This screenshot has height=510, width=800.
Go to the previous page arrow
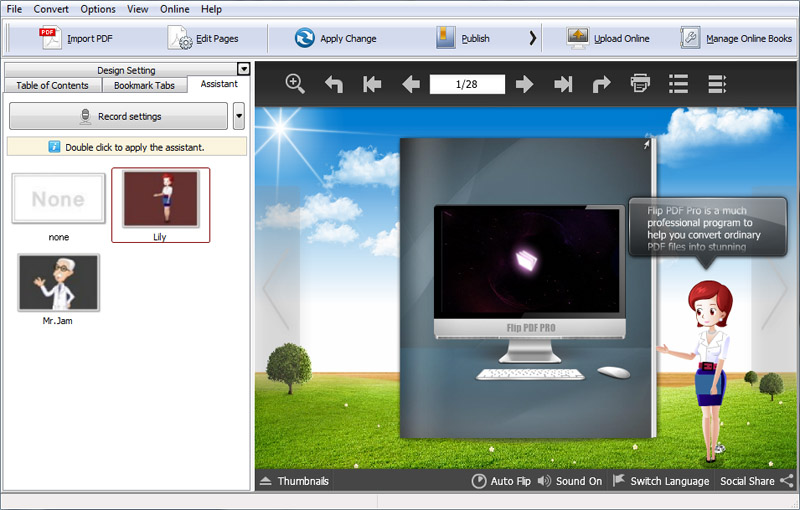click(410, 85)
